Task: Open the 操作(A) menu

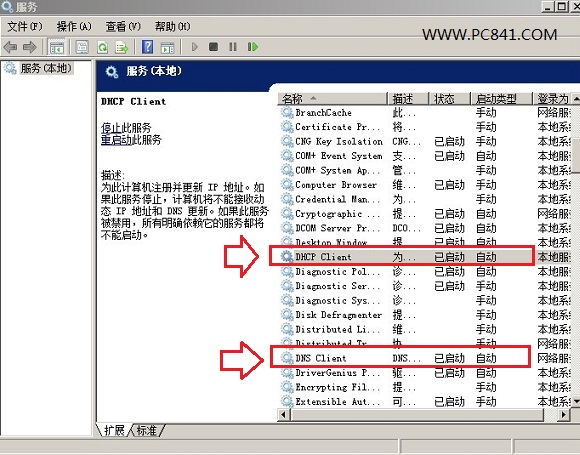Action: [74, 27]
